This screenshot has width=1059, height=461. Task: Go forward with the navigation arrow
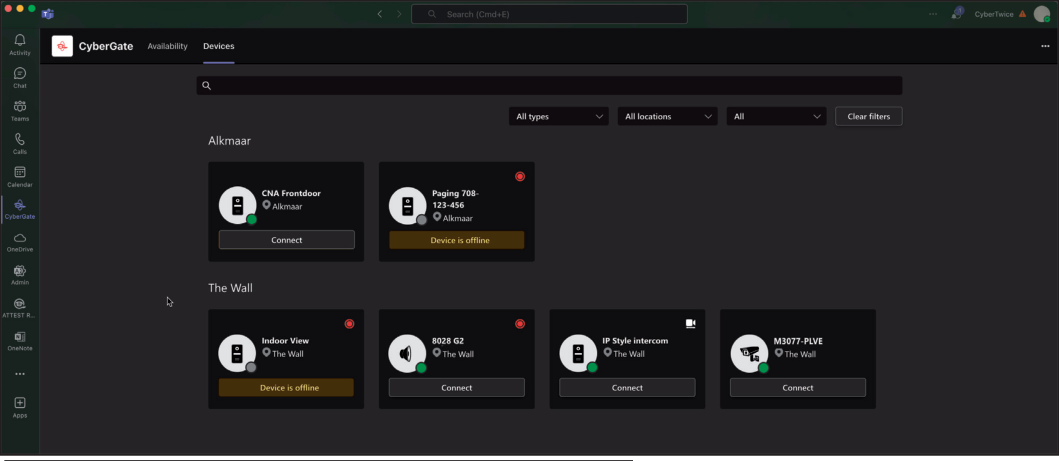[x=399, y=14]
